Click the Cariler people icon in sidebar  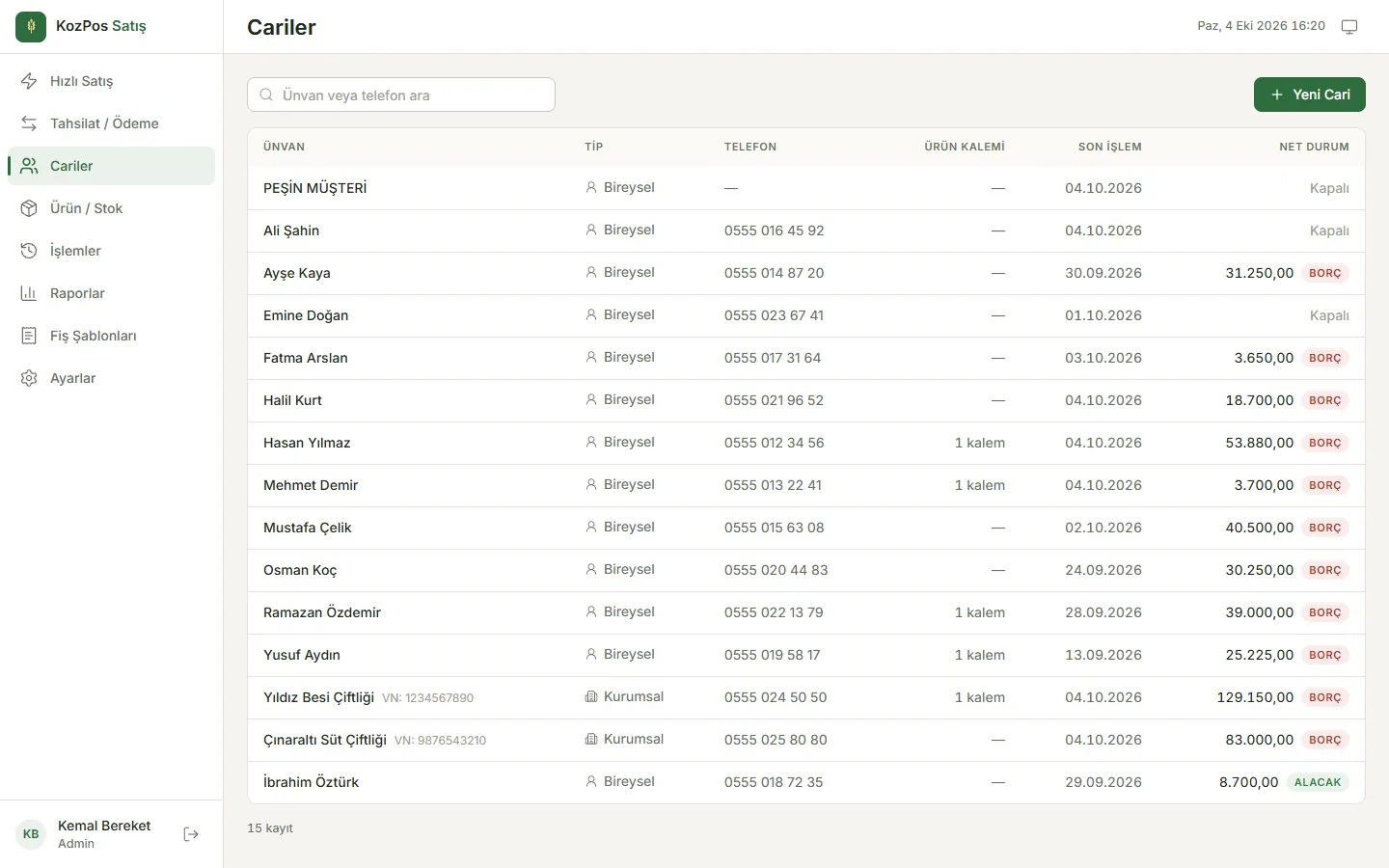tap(29, 166)
